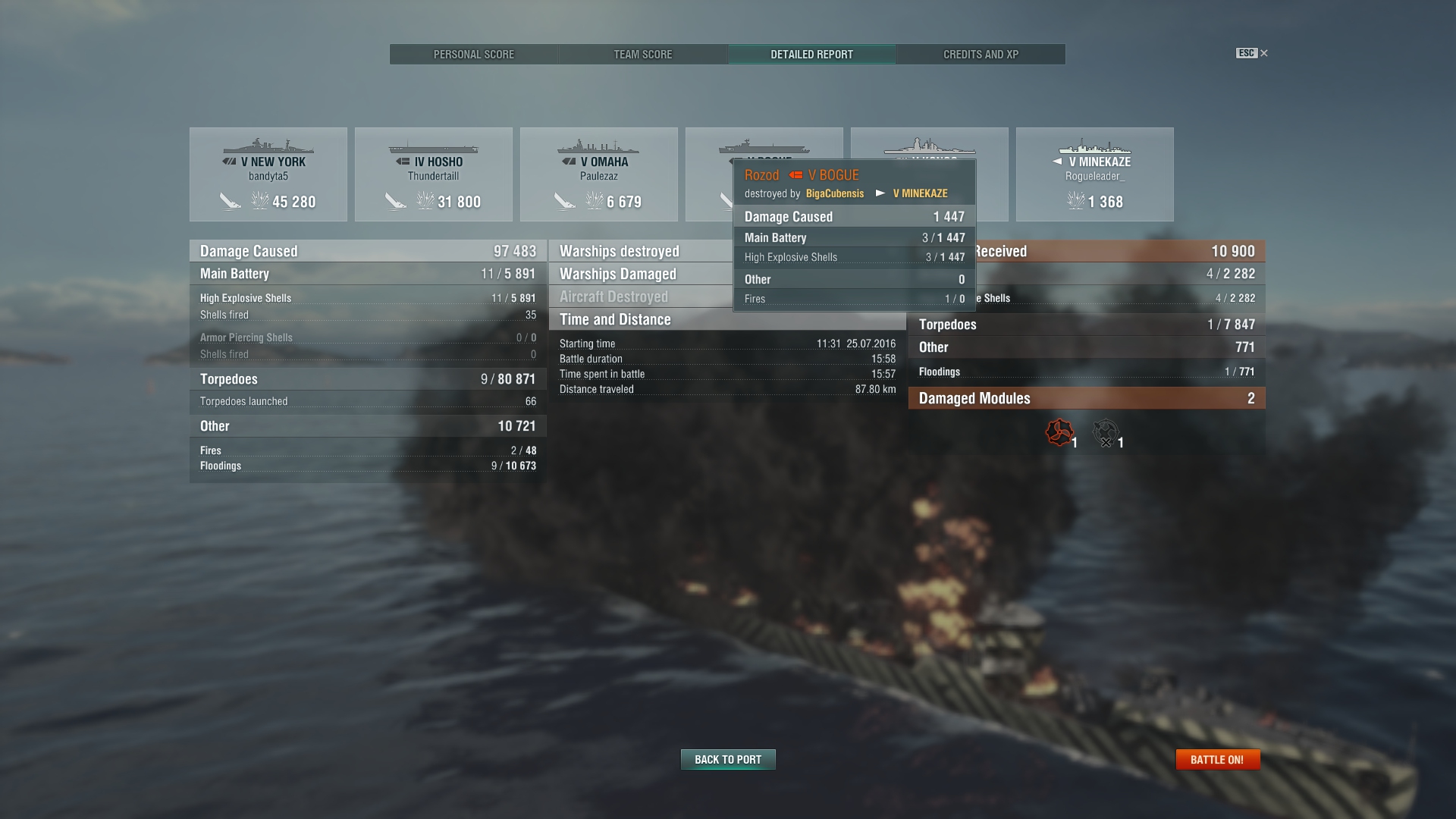
Task: Select the Minekaze destroyer silhouette icon
Action: tap(1095, 146)
